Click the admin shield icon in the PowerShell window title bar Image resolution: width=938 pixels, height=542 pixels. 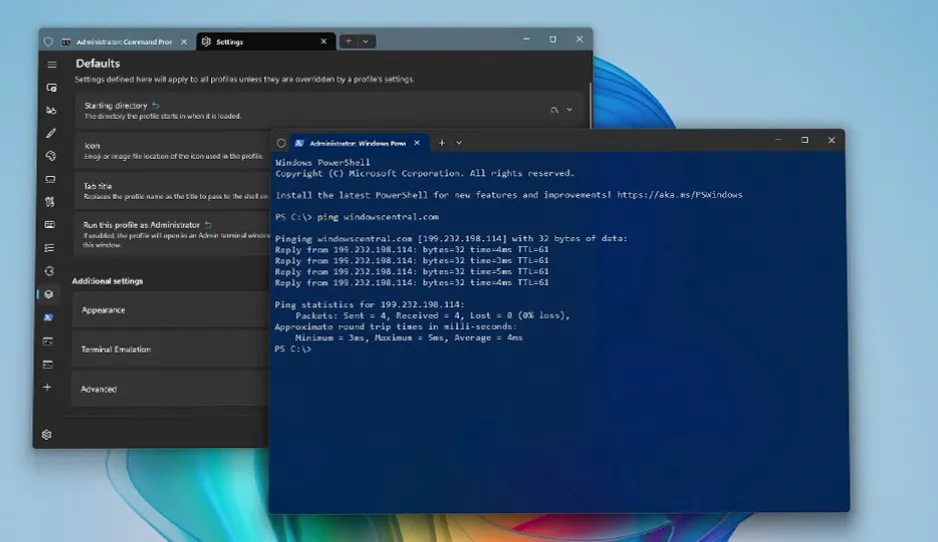click(281, 143)
